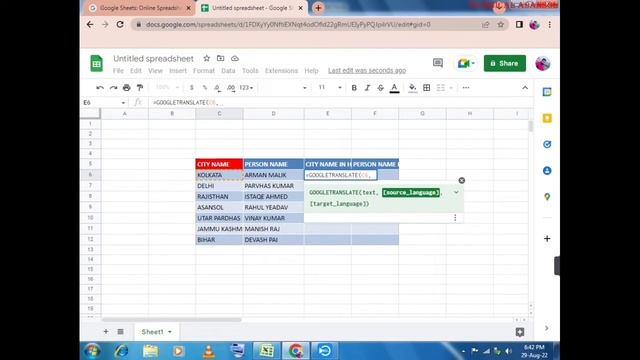
Task: Rename the Untitled spreadsheet title
Action: pos(153,58)
